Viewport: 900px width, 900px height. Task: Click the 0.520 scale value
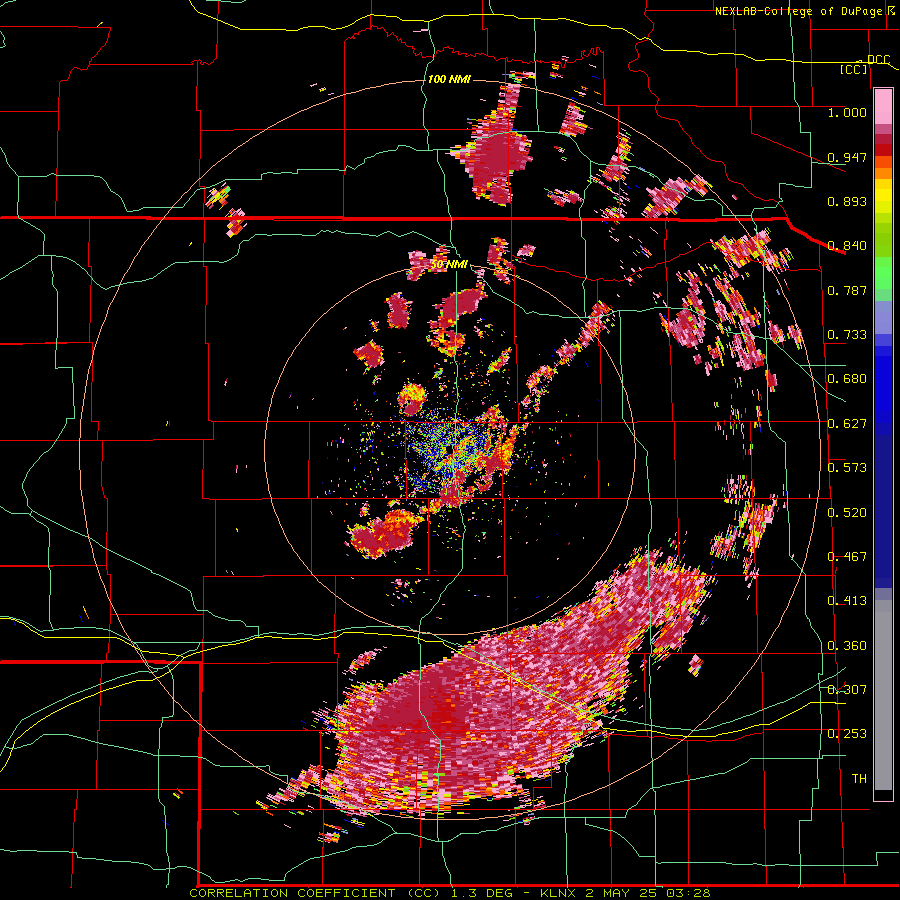point(847,513)
